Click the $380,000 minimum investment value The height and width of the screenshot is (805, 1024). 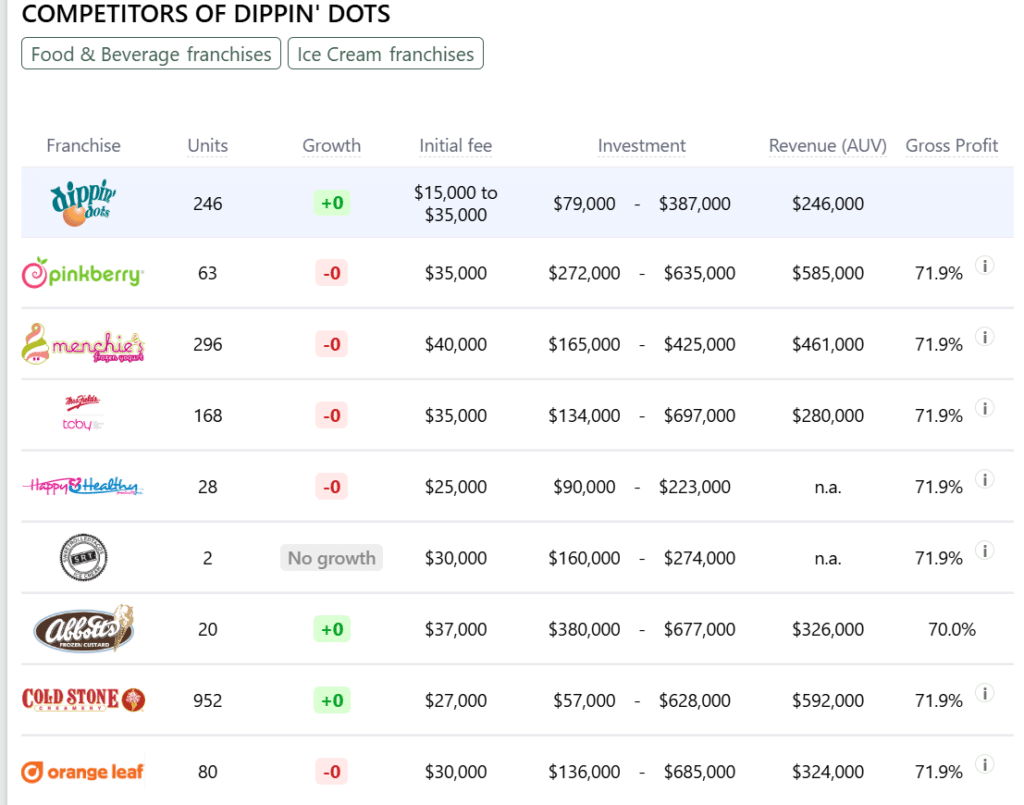pos(584,629)
